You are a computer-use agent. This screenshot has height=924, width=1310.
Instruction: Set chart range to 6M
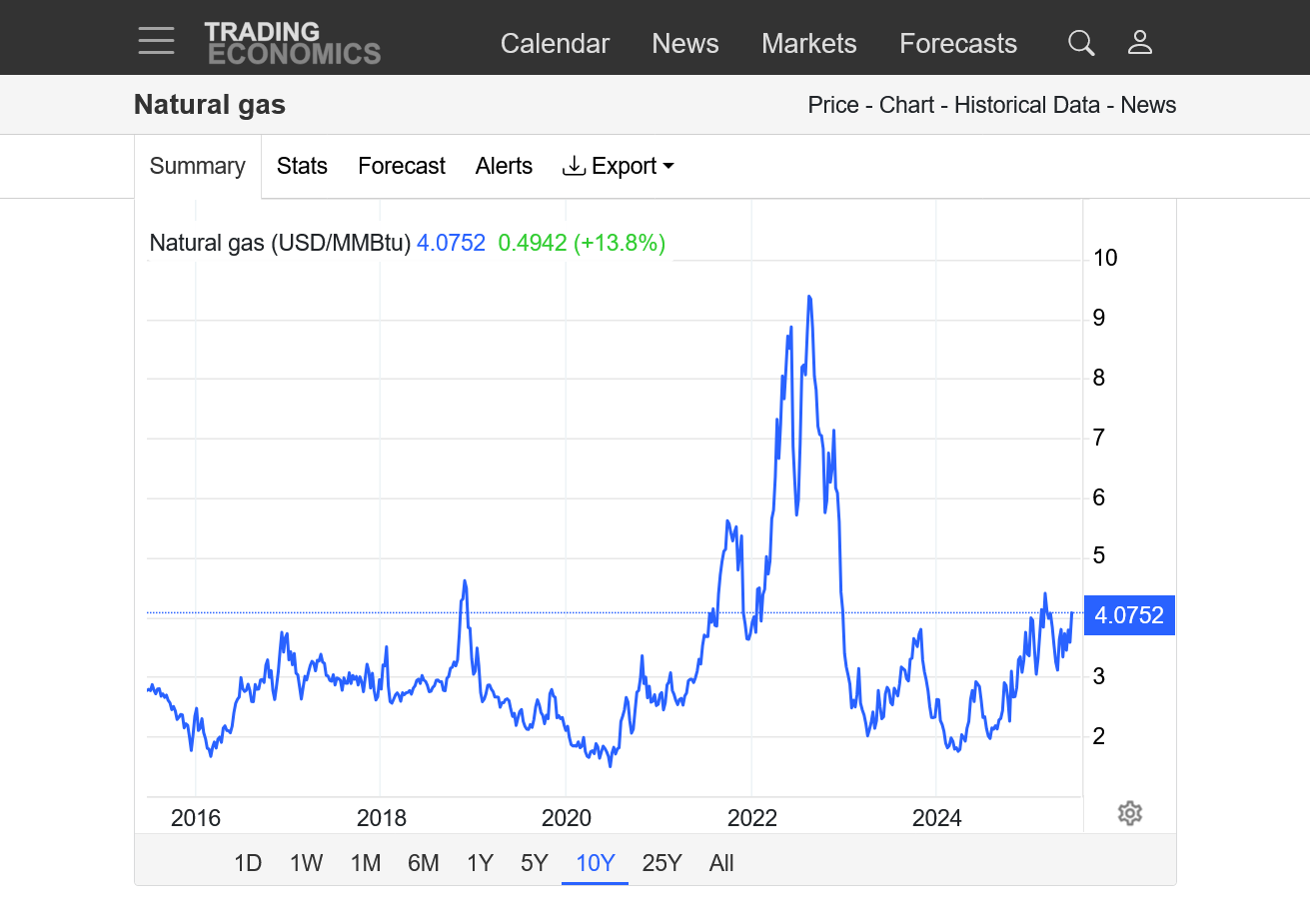pyautogui.click(x=424, y=863)
